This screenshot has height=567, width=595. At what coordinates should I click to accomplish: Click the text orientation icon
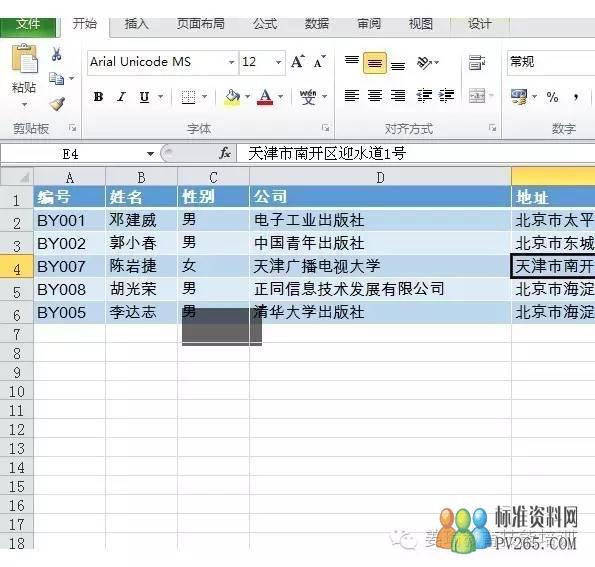point(423,62)
